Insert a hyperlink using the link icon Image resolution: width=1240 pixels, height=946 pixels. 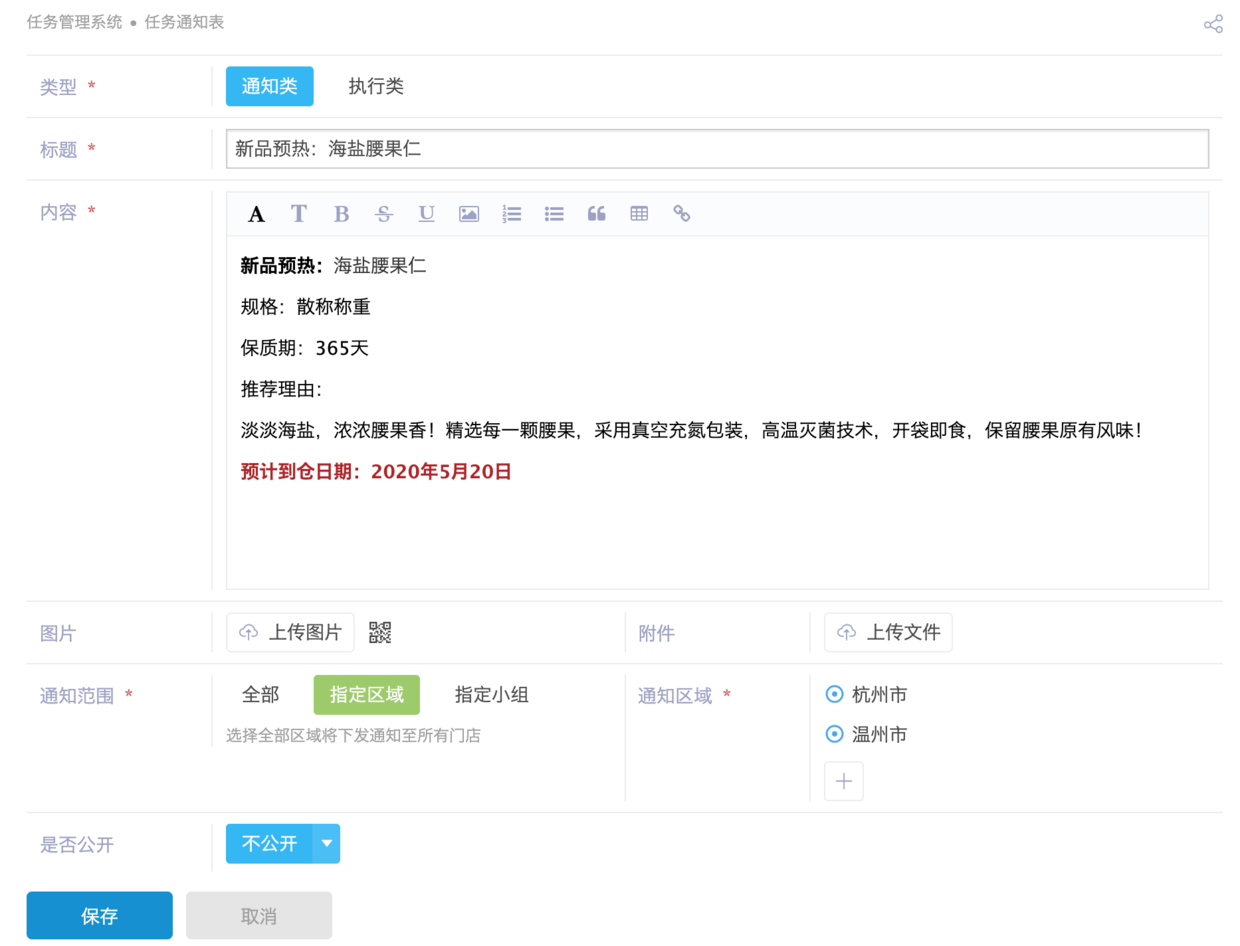(682, 213)
